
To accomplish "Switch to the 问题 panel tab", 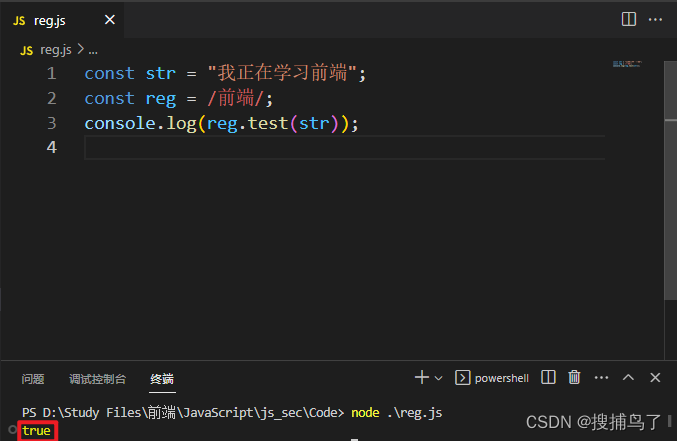I will [x=33, y=379].
